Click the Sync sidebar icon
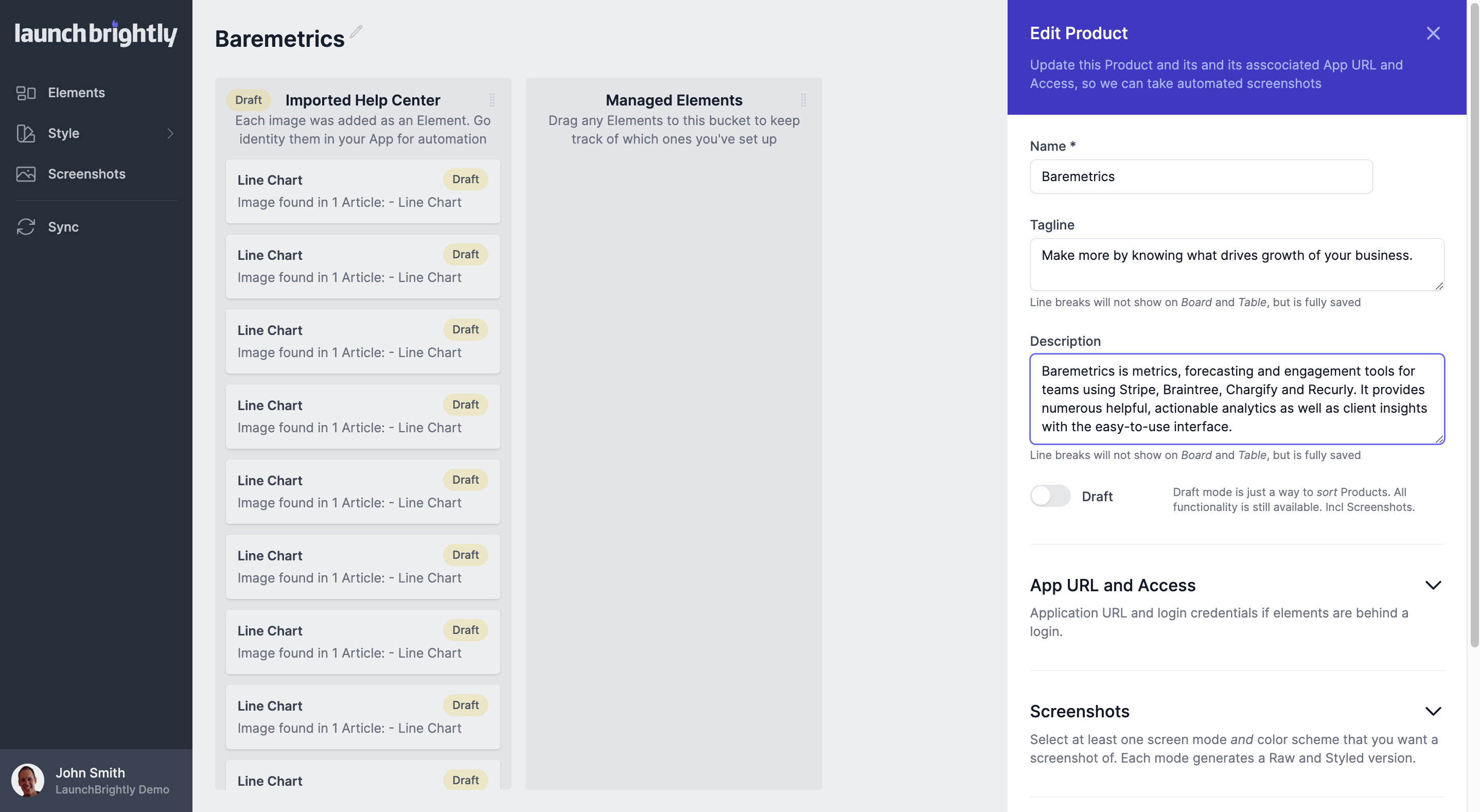1480x812 pixels. coord(26,227)
